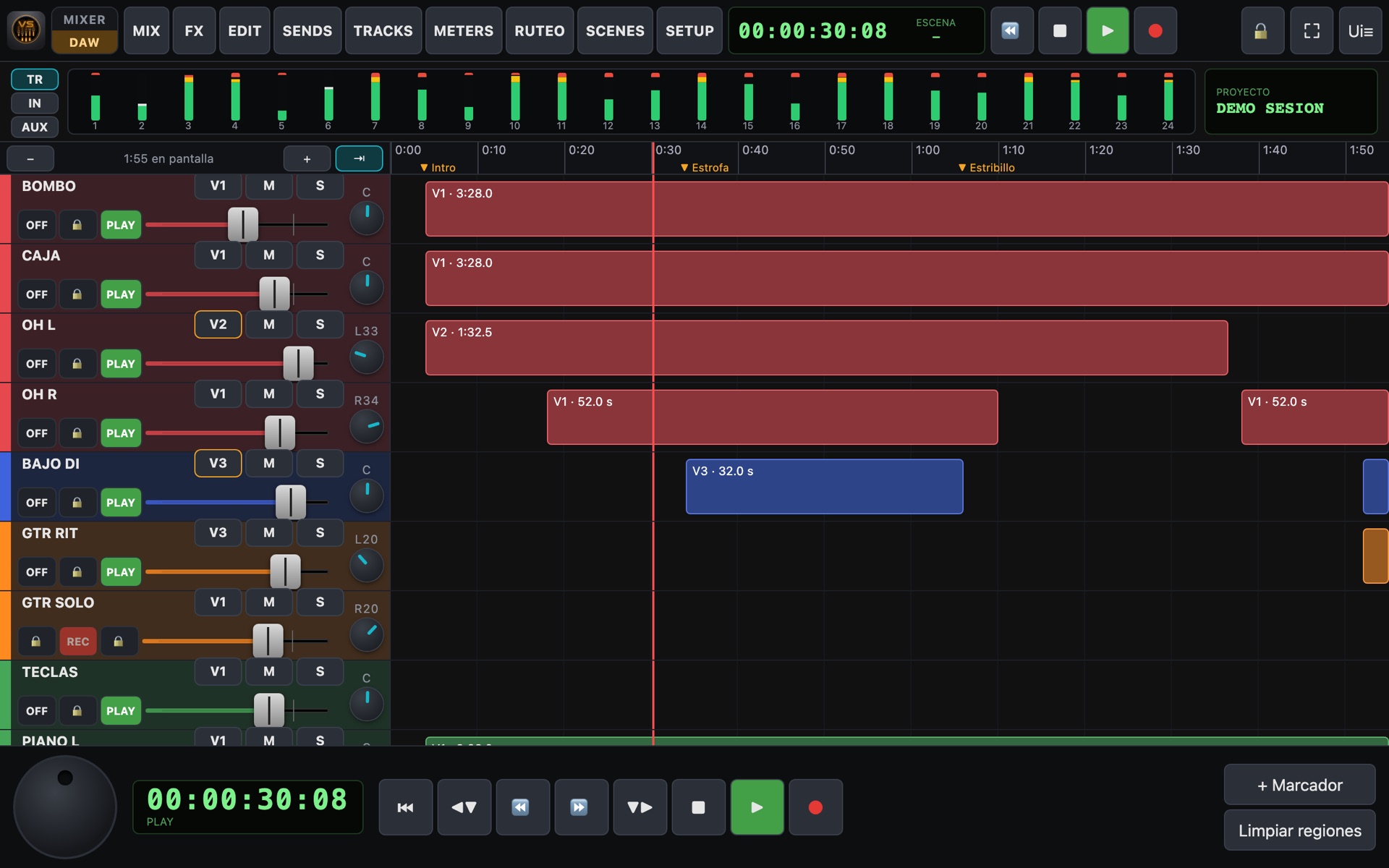Switch to SCENES tab
The height and width of the screenshot is (868, 1389).
click(x=615, y=31)
